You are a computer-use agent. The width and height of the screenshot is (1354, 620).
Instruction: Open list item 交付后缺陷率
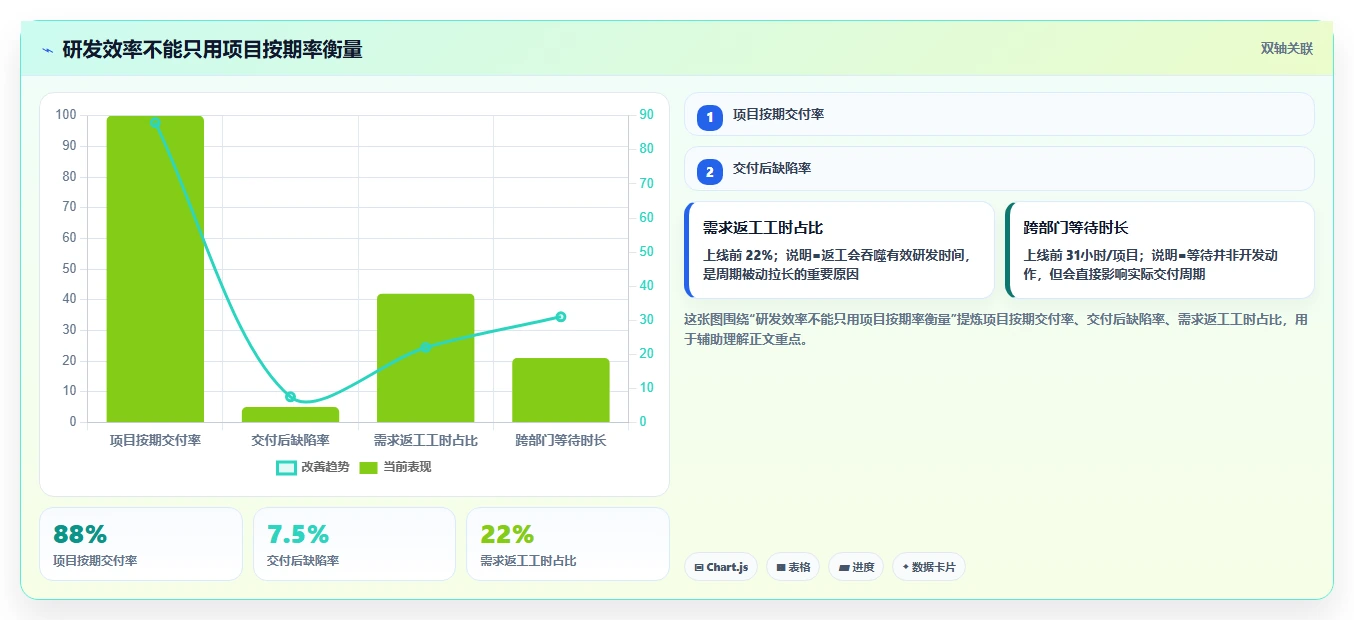(999, 168)
